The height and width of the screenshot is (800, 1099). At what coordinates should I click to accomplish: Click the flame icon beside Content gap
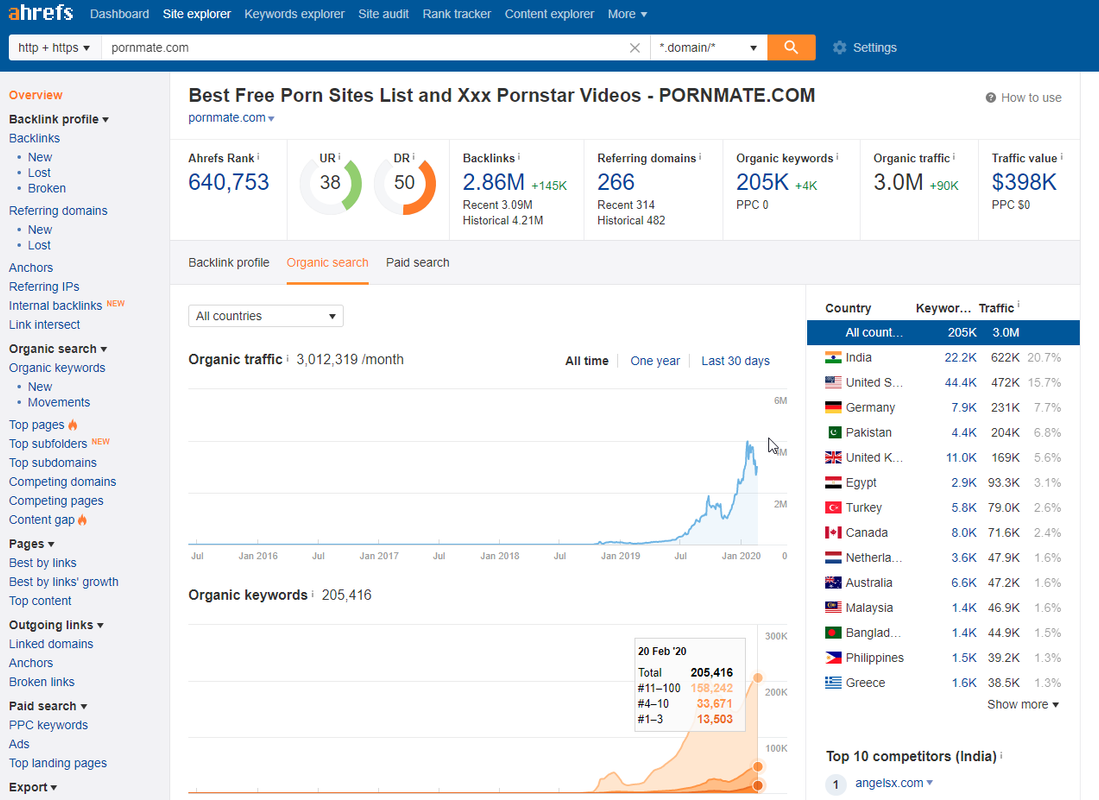click(x=83, y=520)
